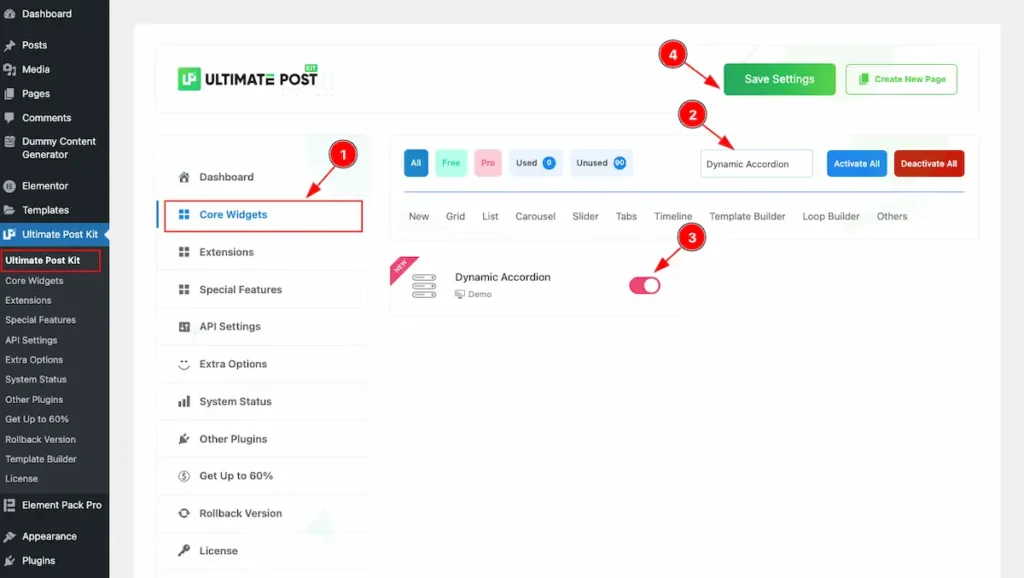Click the Extensions grid icon
1024x578 pixels.
click(184, 252)
